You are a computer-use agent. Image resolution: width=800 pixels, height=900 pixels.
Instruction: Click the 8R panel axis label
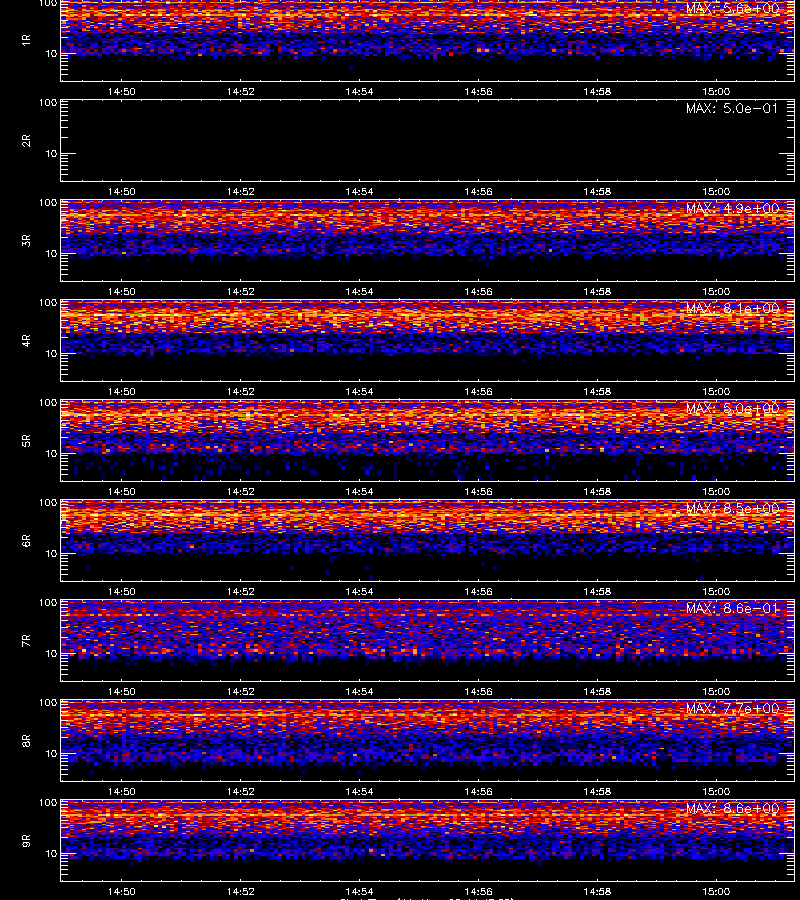pyautogui.click(x=26, y=741)
